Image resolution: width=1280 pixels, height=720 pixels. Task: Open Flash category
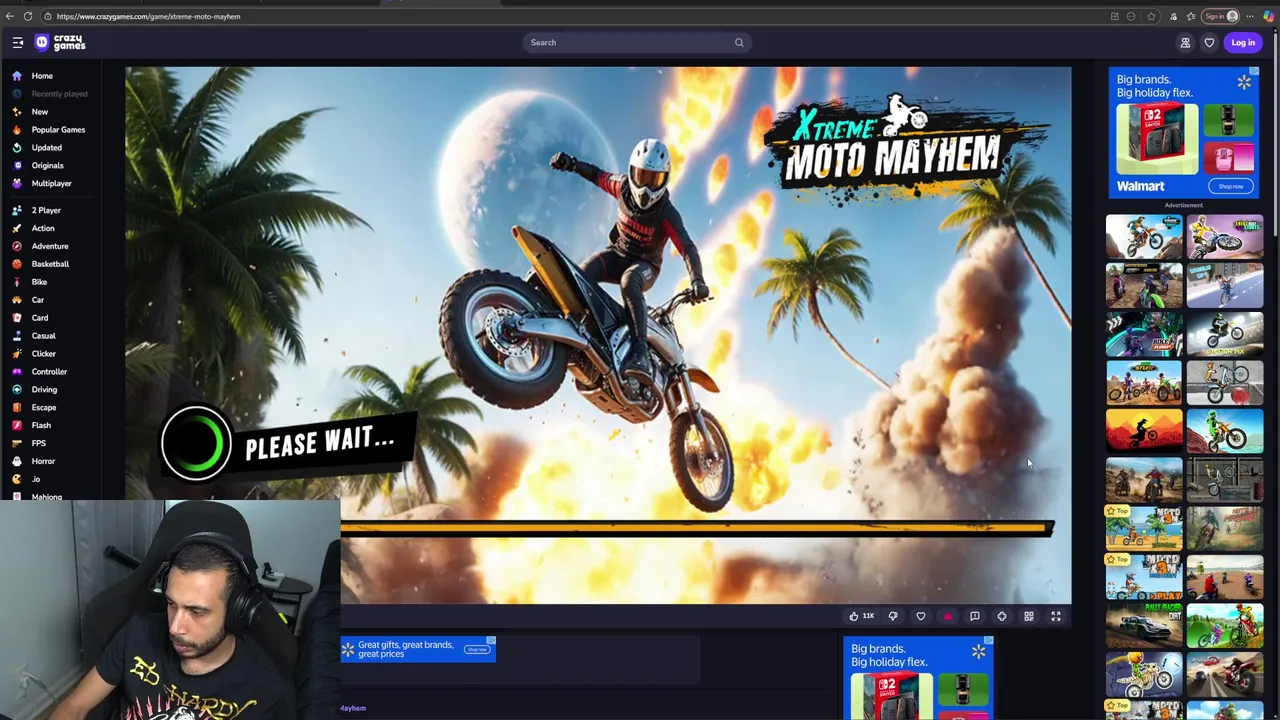click(x=41, y=426)
